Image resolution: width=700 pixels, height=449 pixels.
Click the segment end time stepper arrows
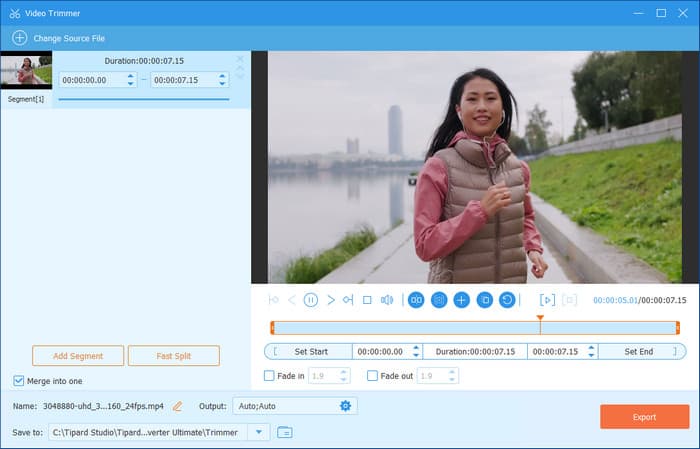(222, 80)
